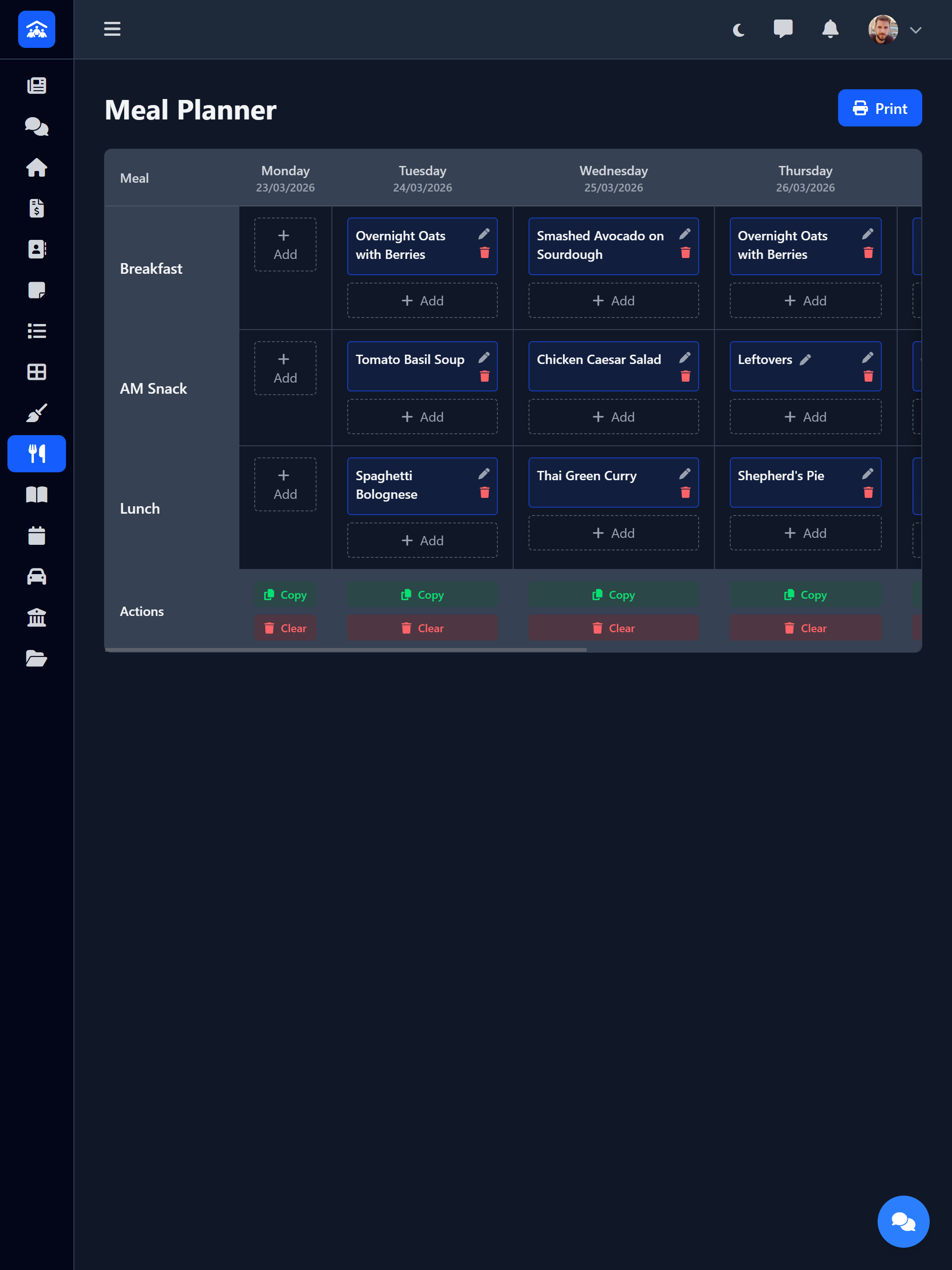952x1270 pixels.
Task: Edit Spaghetti Bolognese with the pencil icon
Action: tap(484, 473)
